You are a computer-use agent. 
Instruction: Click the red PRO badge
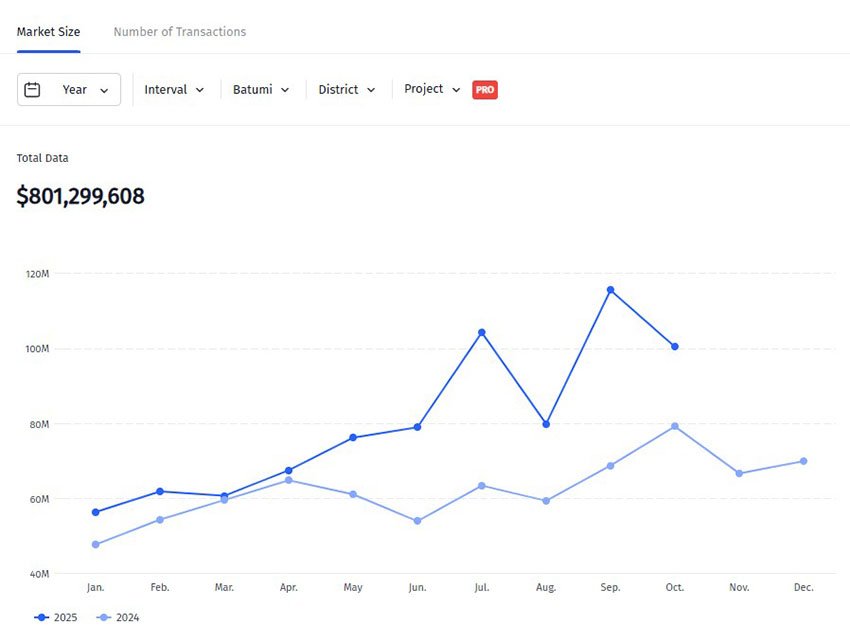coord(485,90)
